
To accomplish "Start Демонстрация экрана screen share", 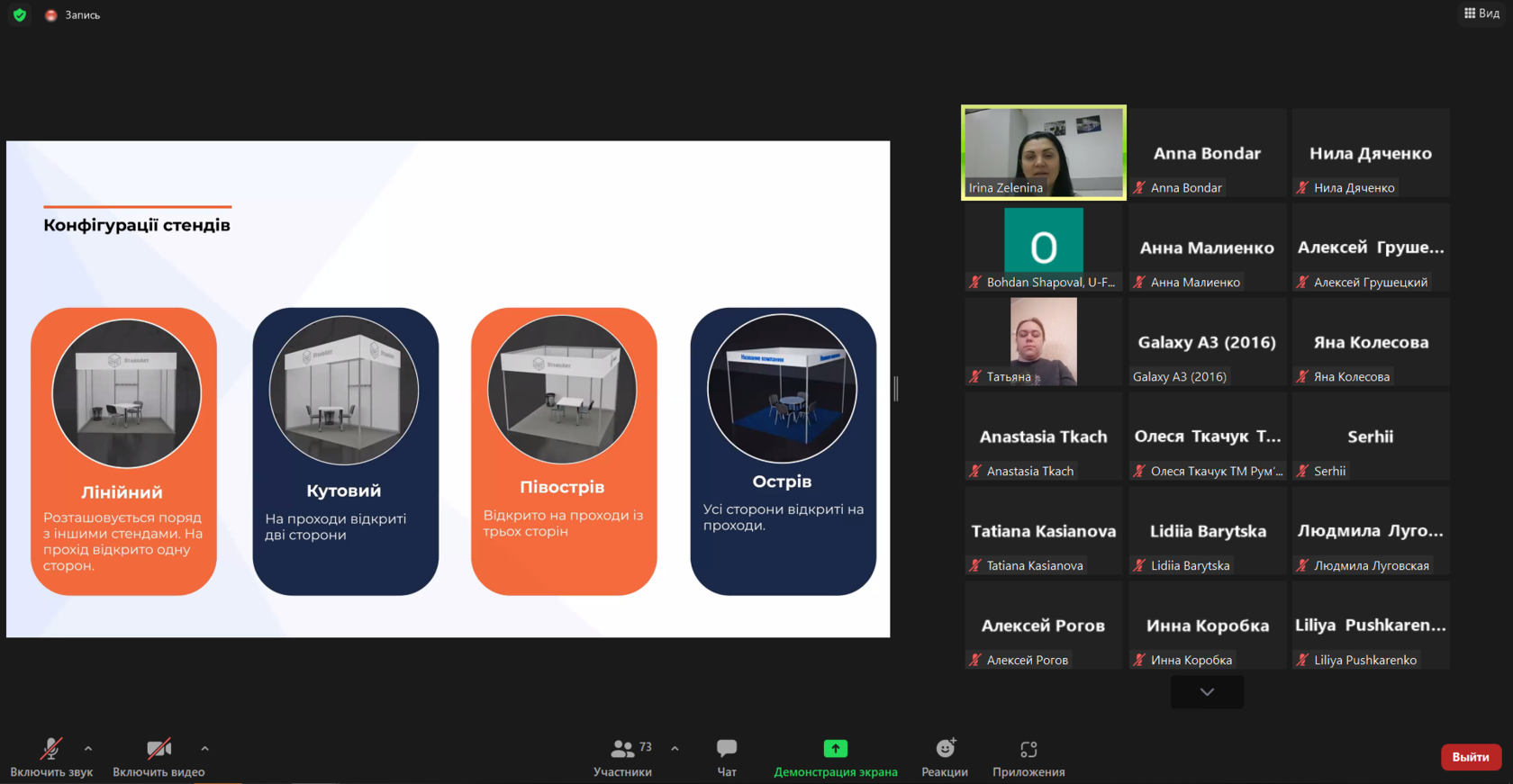I will [x=836, y=758].
